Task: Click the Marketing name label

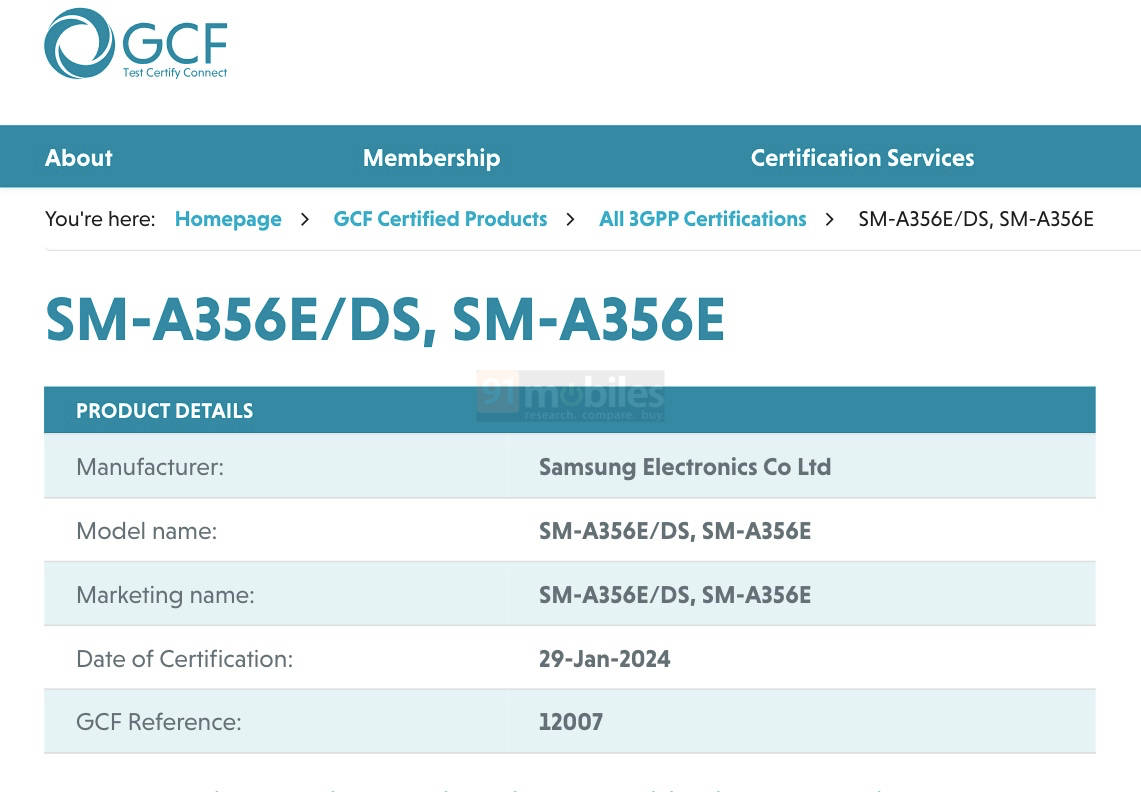Action: click(165, 595)
